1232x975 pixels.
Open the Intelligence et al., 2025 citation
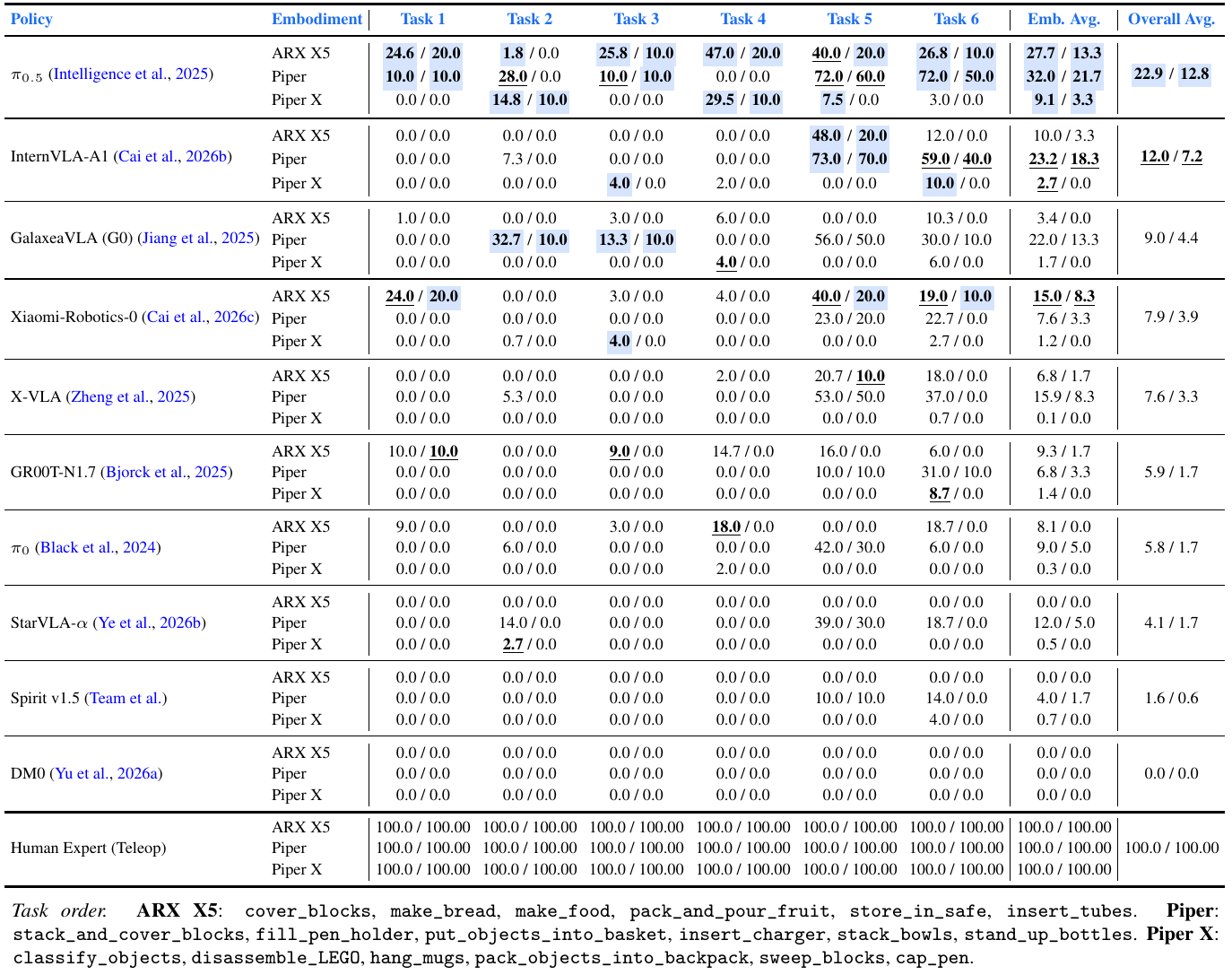click(x=131, y=74)
